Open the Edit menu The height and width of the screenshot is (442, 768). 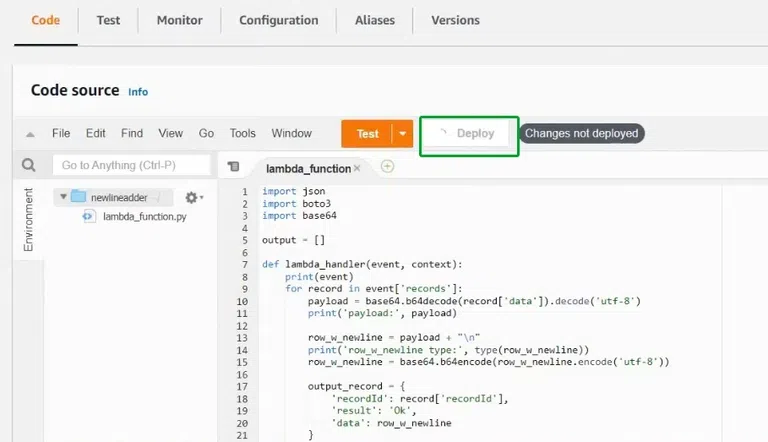point(96,133)
